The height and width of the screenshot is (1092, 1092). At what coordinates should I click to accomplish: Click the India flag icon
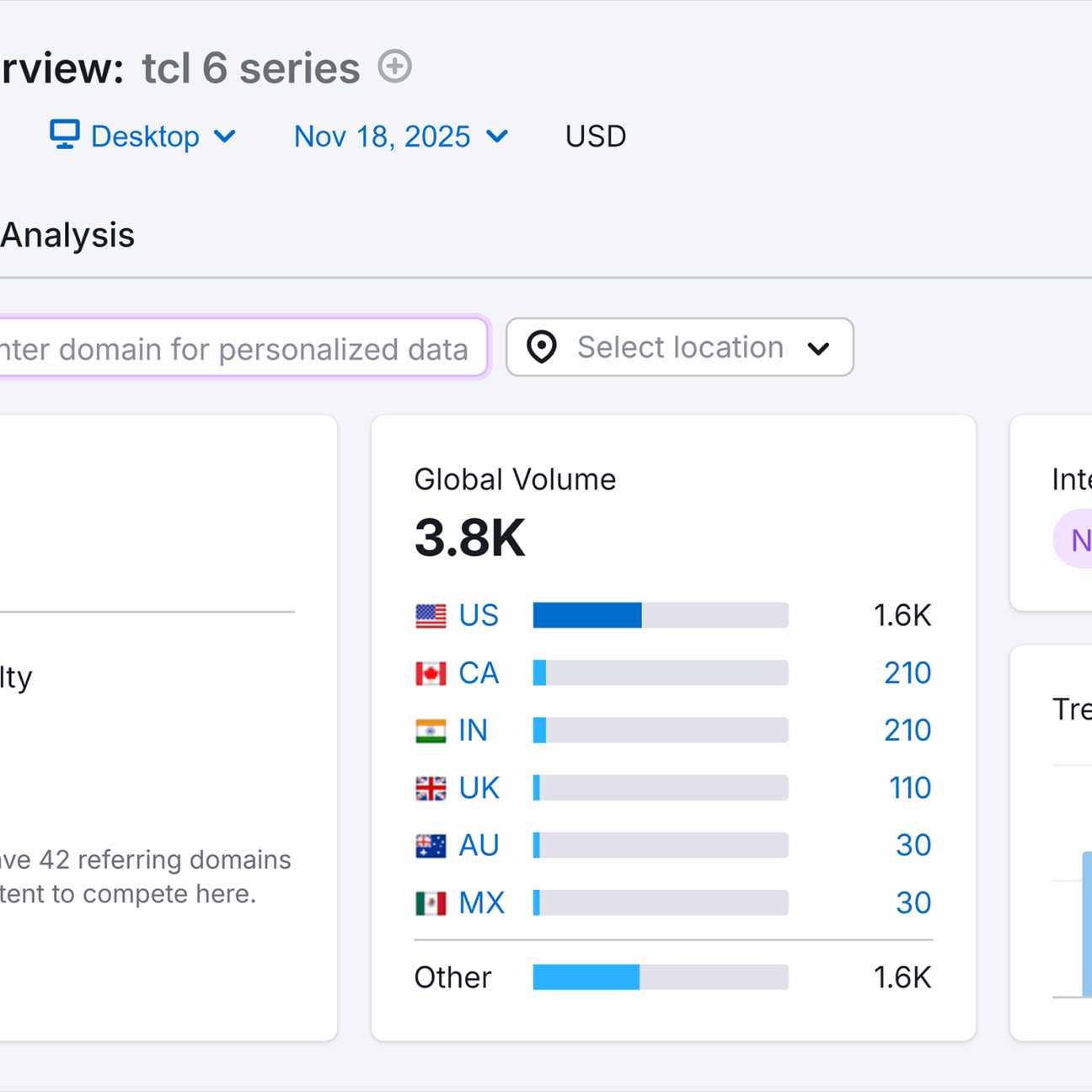(x=431, y=731)
